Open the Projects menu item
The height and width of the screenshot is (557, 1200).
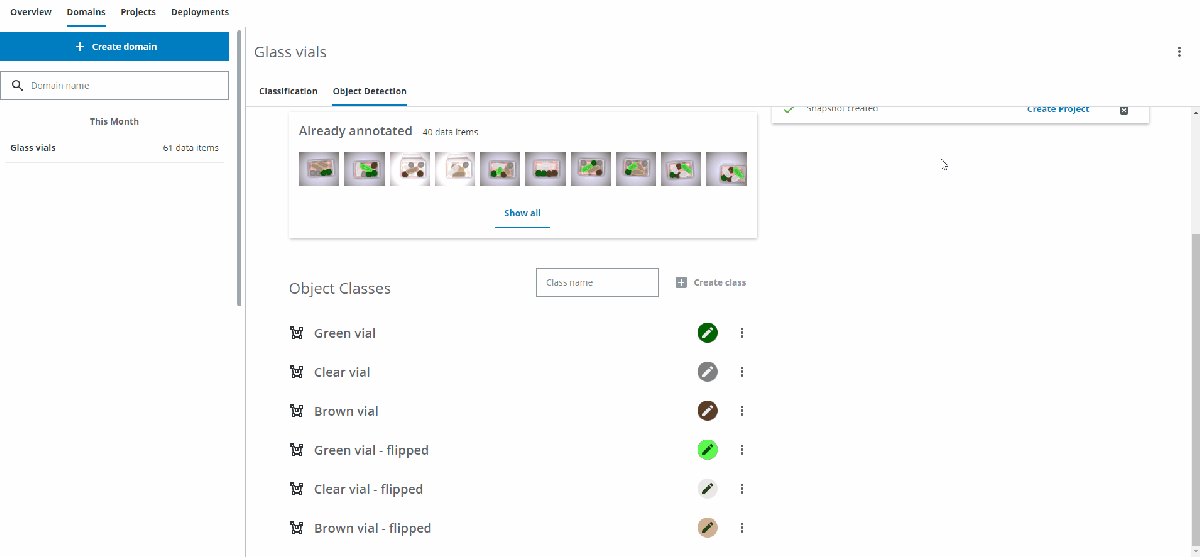(138, 12)
